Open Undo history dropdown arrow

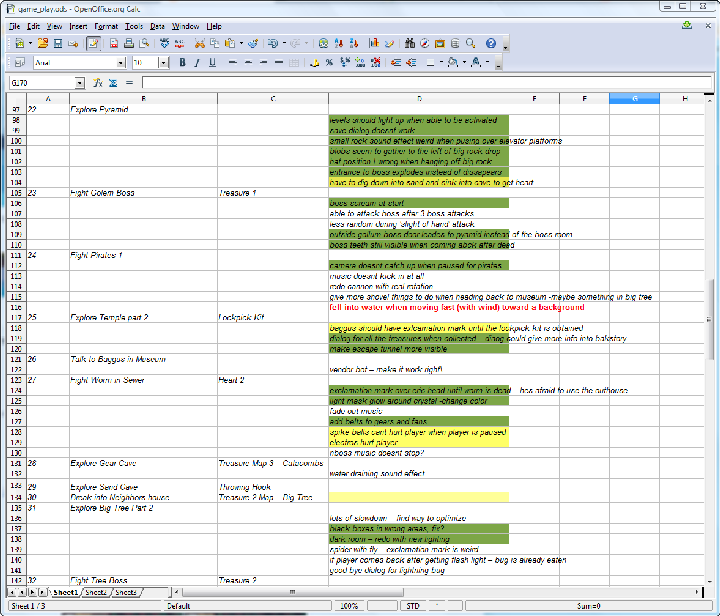(x=284, y=43)
